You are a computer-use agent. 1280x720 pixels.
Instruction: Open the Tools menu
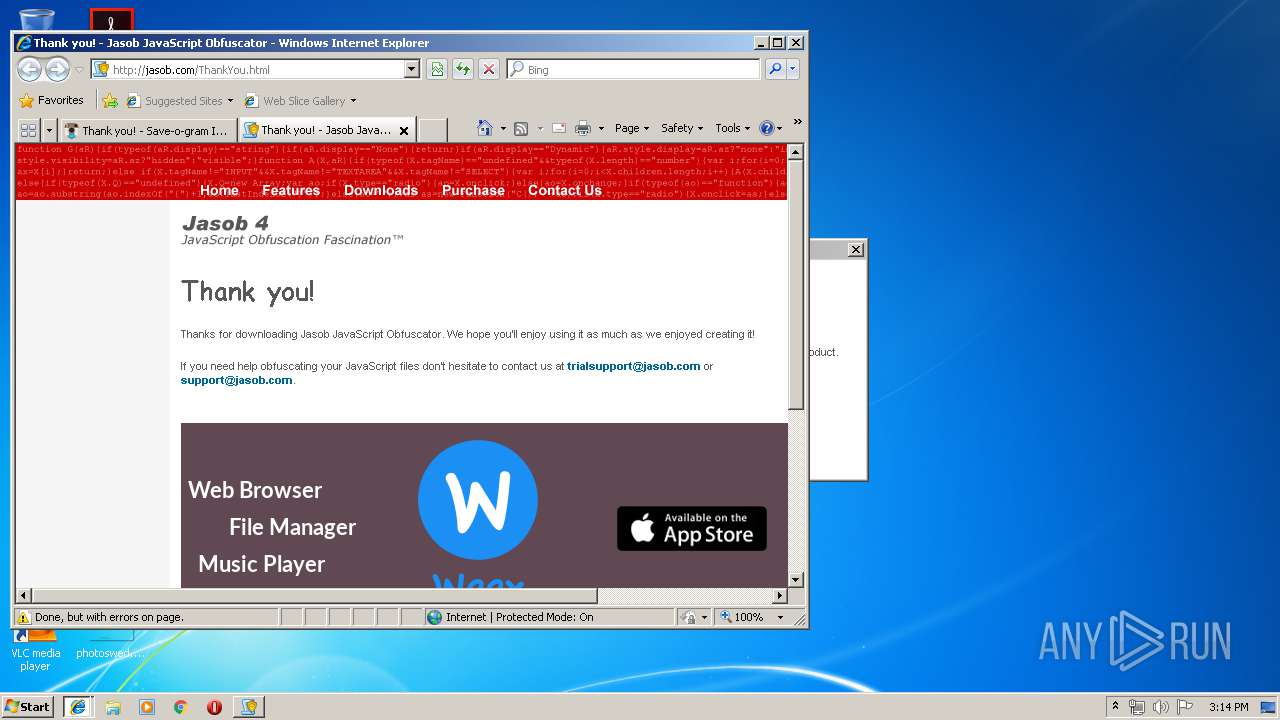pos(732,128)
